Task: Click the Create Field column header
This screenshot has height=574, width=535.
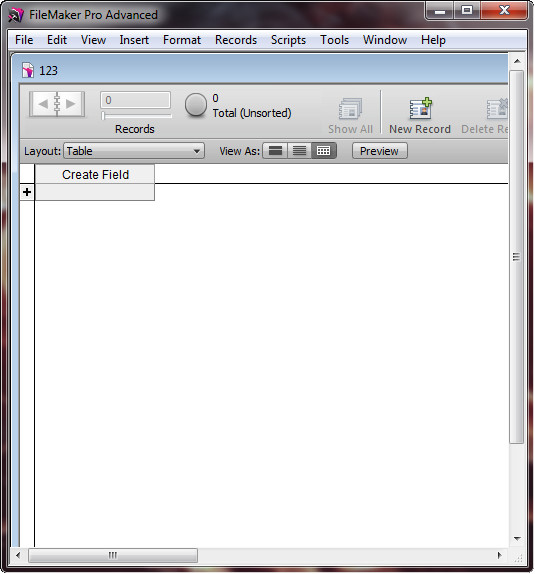Action: [x=95, y=175]
